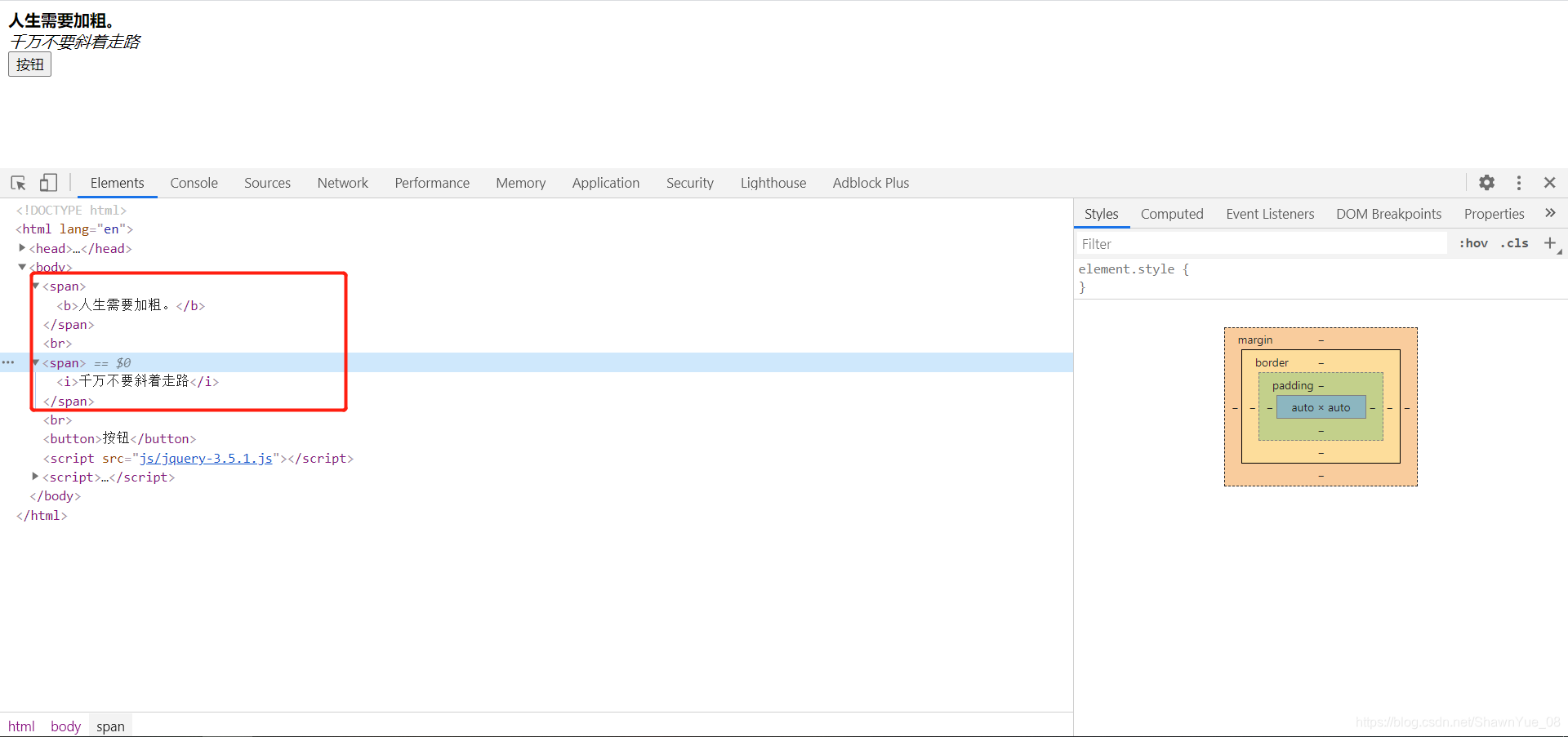The height and width of the screenshot is (737, 1568).
Task: Toggle the :hov element state panel
Action: (x=1473, y=243)
